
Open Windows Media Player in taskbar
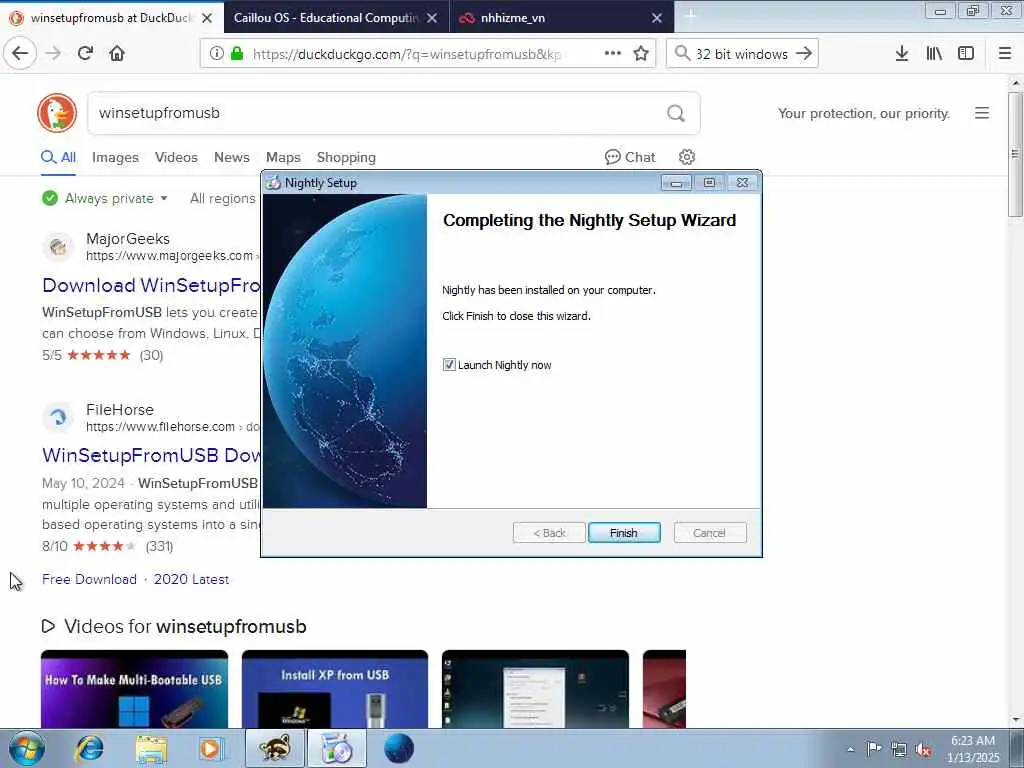[211, 748]
